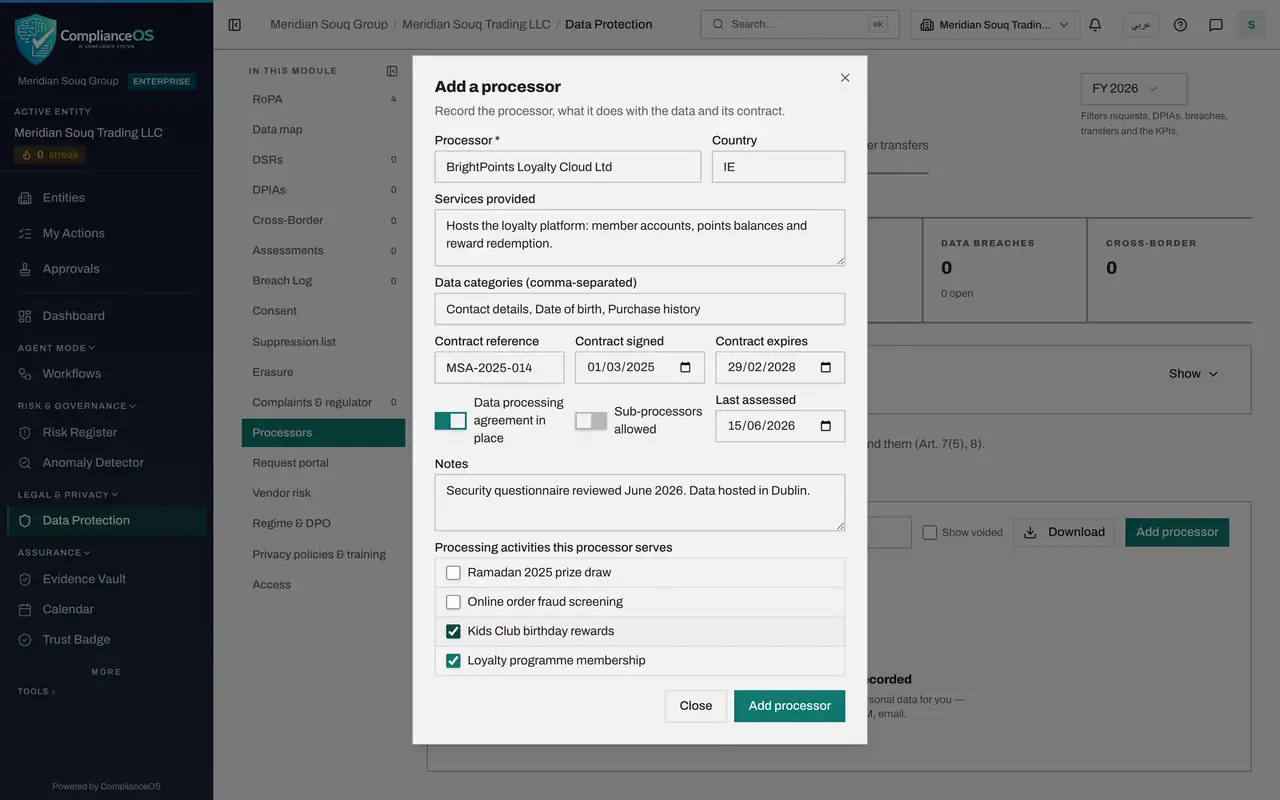Enable Sub-processors allowed switch
Screen dimensions: 1280x800
[591, 421]
